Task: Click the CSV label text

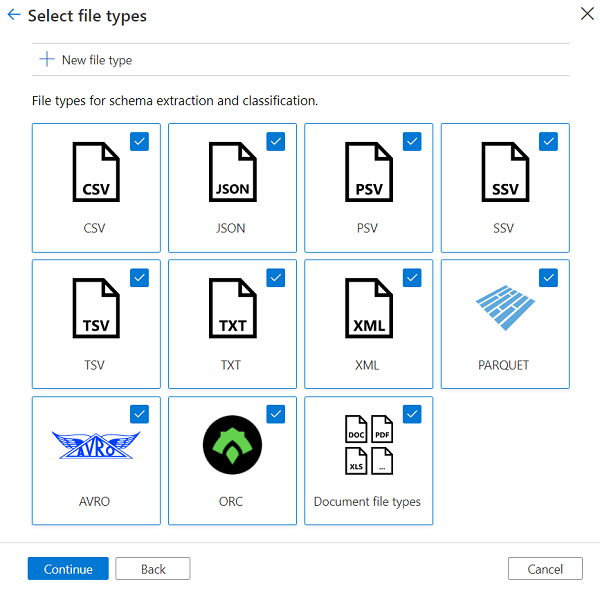Action: click(94, 228)
